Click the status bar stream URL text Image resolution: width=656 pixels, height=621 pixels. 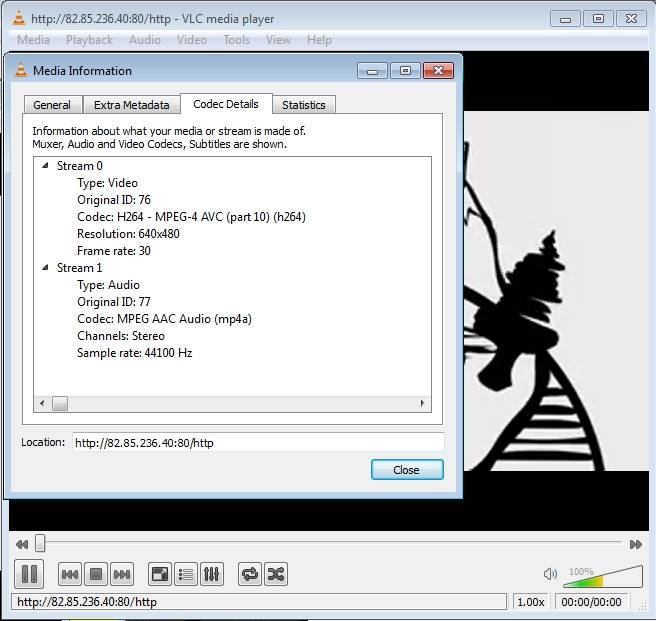click(87, 602)
